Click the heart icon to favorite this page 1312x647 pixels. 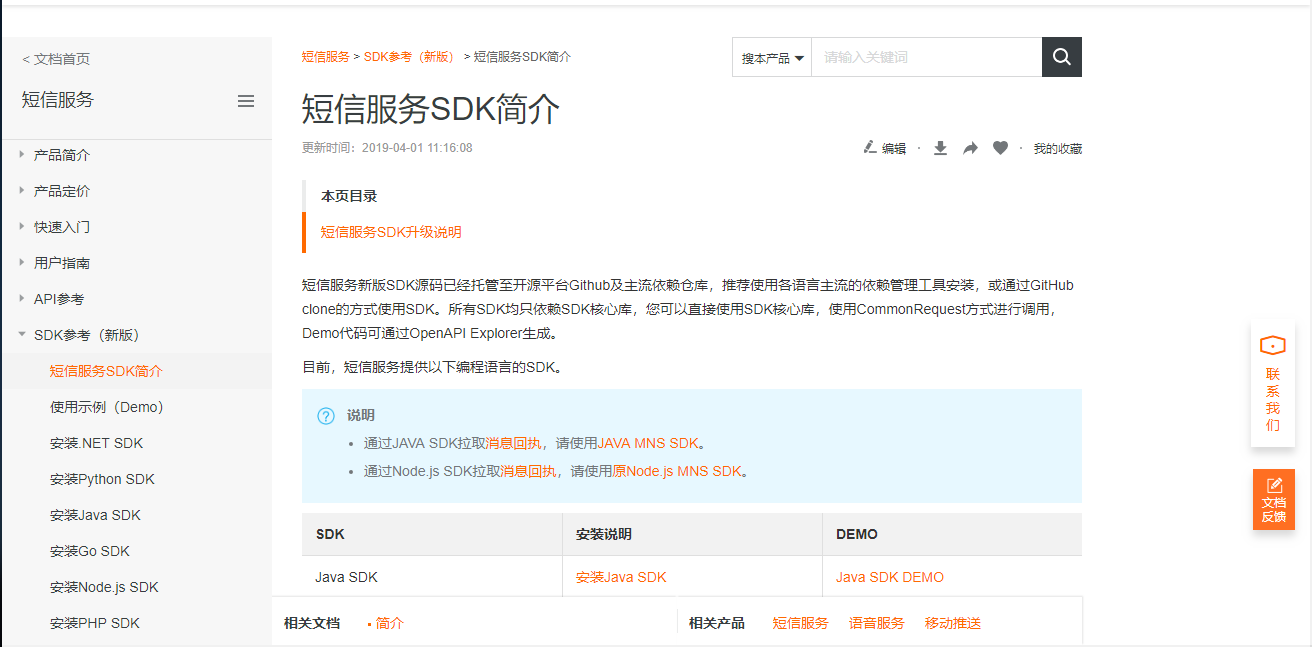[x=999, y=148]
